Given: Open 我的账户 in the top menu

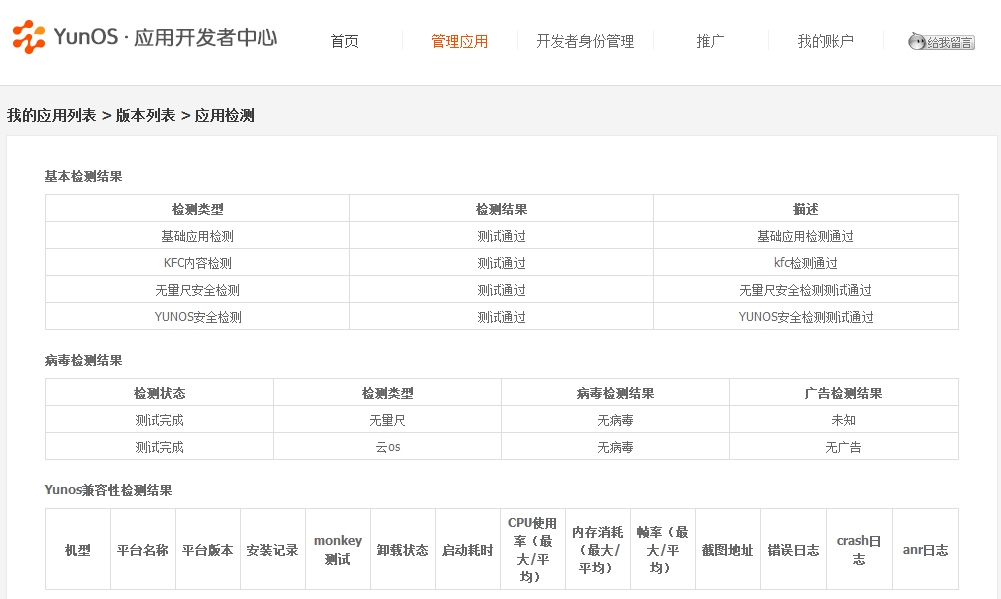Looking at the screenshot, I should click(825, 41).
